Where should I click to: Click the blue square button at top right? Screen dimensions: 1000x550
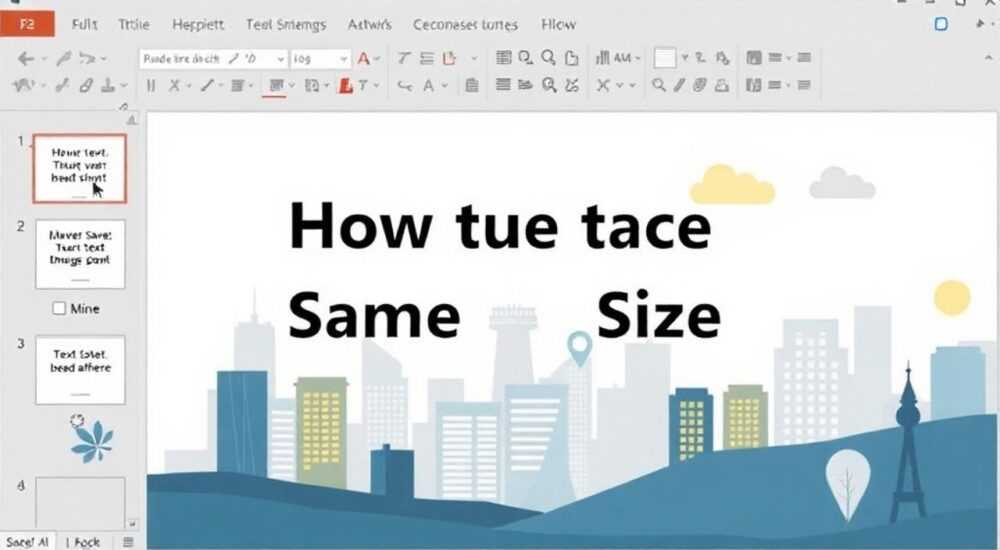point(941,24)
